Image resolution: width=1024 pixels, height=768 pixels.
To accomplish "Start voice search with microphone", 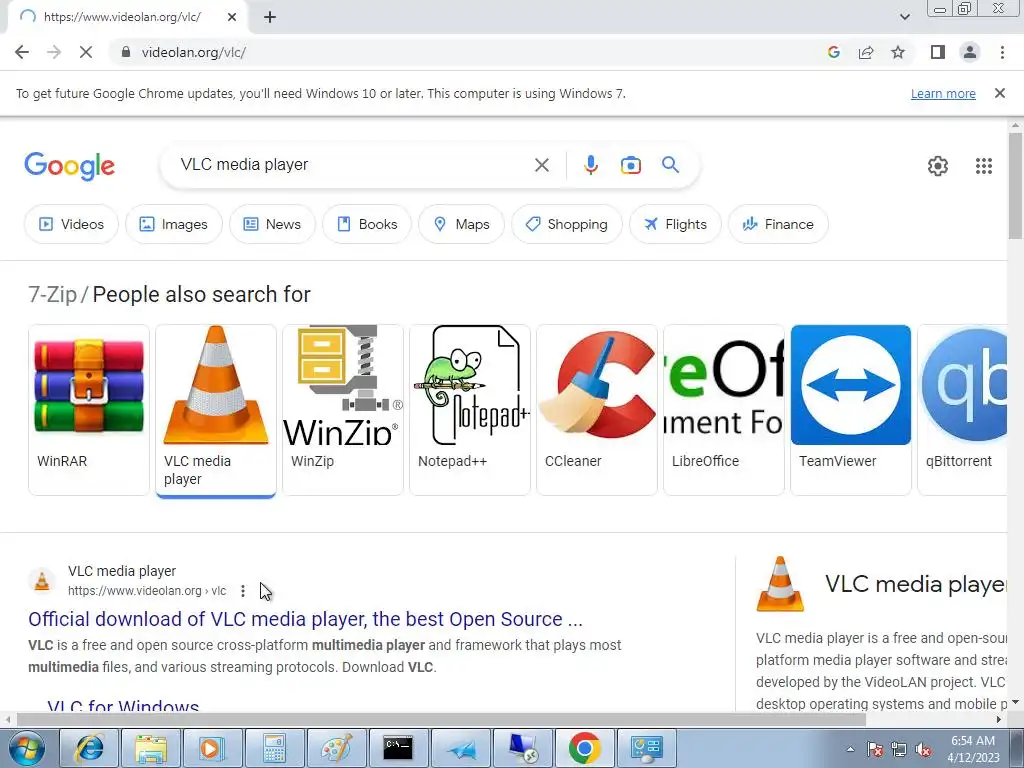I will tap(590, 165).
